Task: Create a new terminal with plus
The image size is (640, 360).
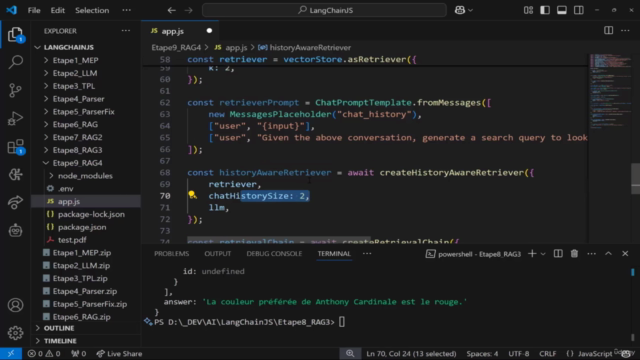Action: pyautogui.click(x=532, y=253)
